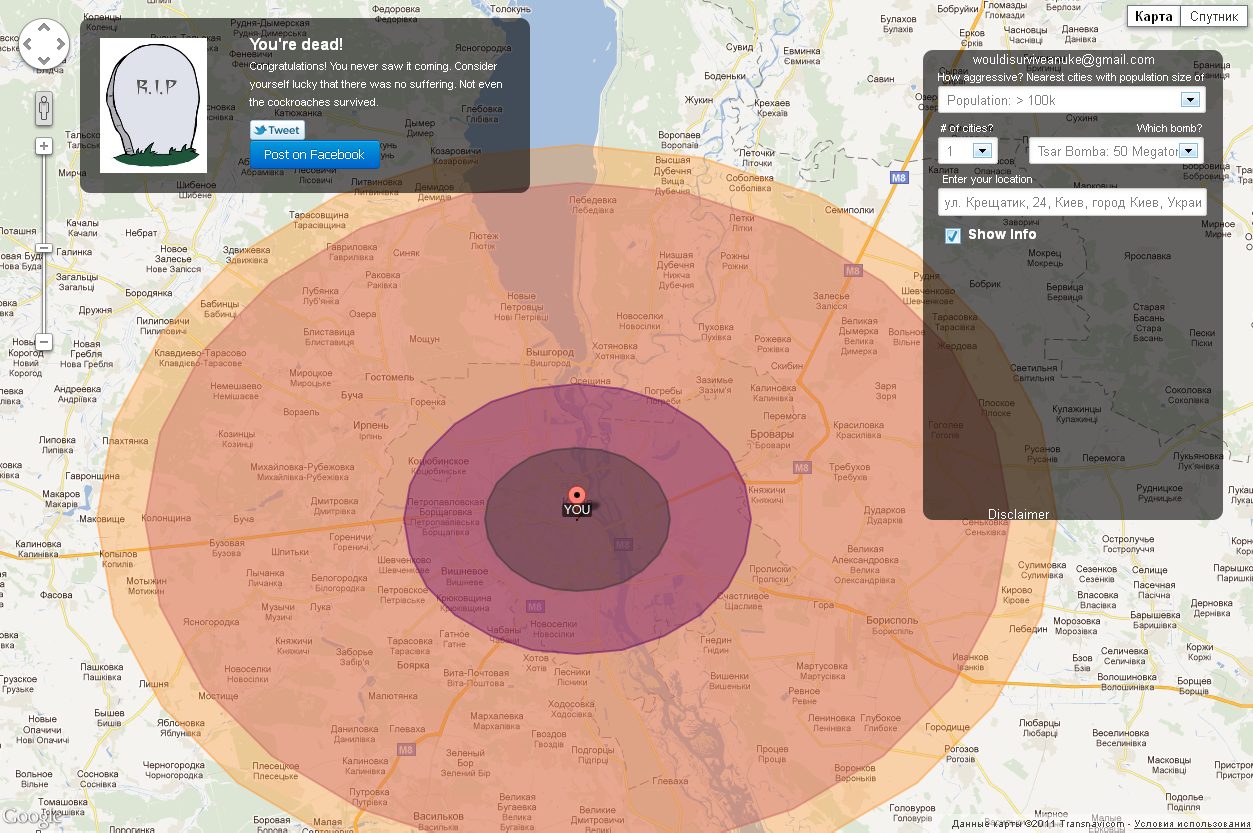Viewport: 1253px width, 833px height.
Task: Zoom in with the plus button
Action: (44, 146)
